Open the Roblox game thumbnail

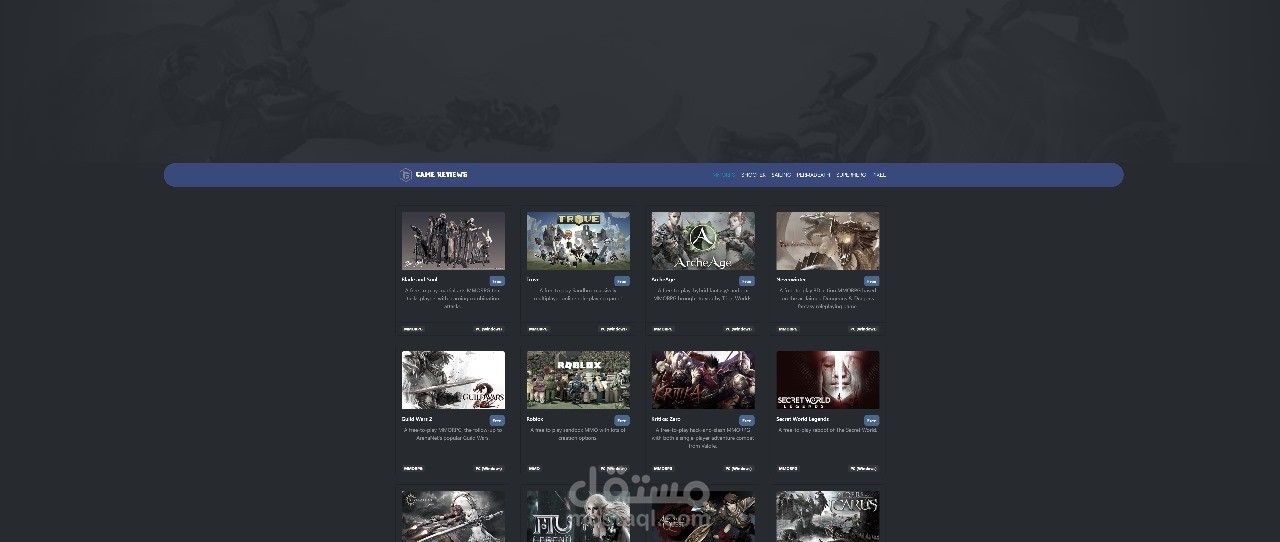(578, 379)
